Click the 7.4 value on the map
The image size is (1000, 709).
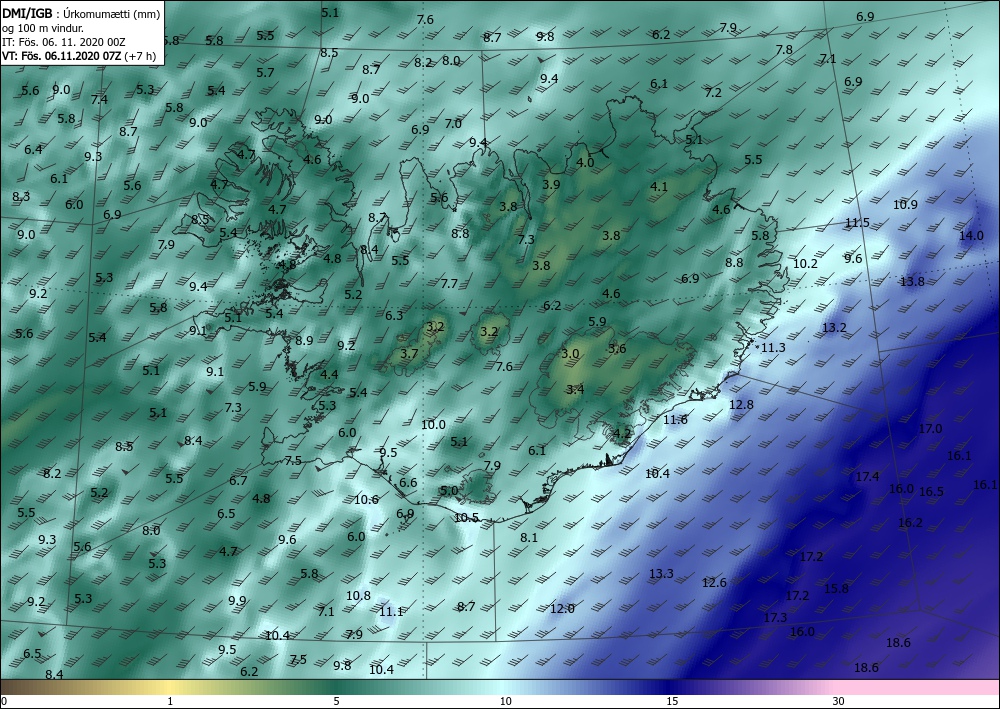(99, 99)
